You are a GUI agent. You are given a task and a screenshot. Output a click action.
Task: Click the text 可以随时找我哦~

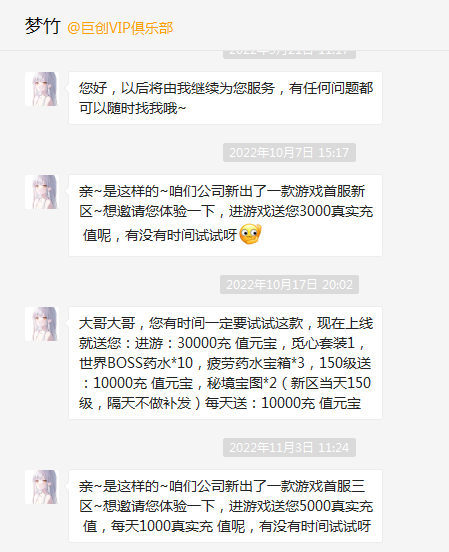[x=132, y=108]
